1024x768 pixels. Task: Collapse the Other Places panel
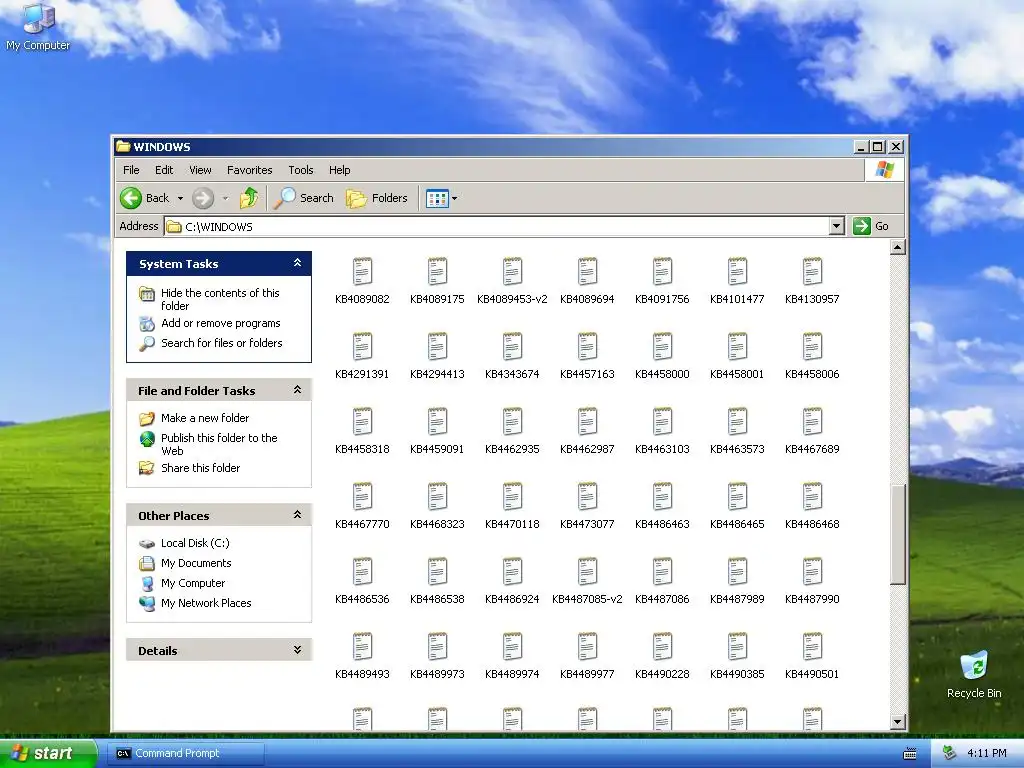tap(297, 515)
